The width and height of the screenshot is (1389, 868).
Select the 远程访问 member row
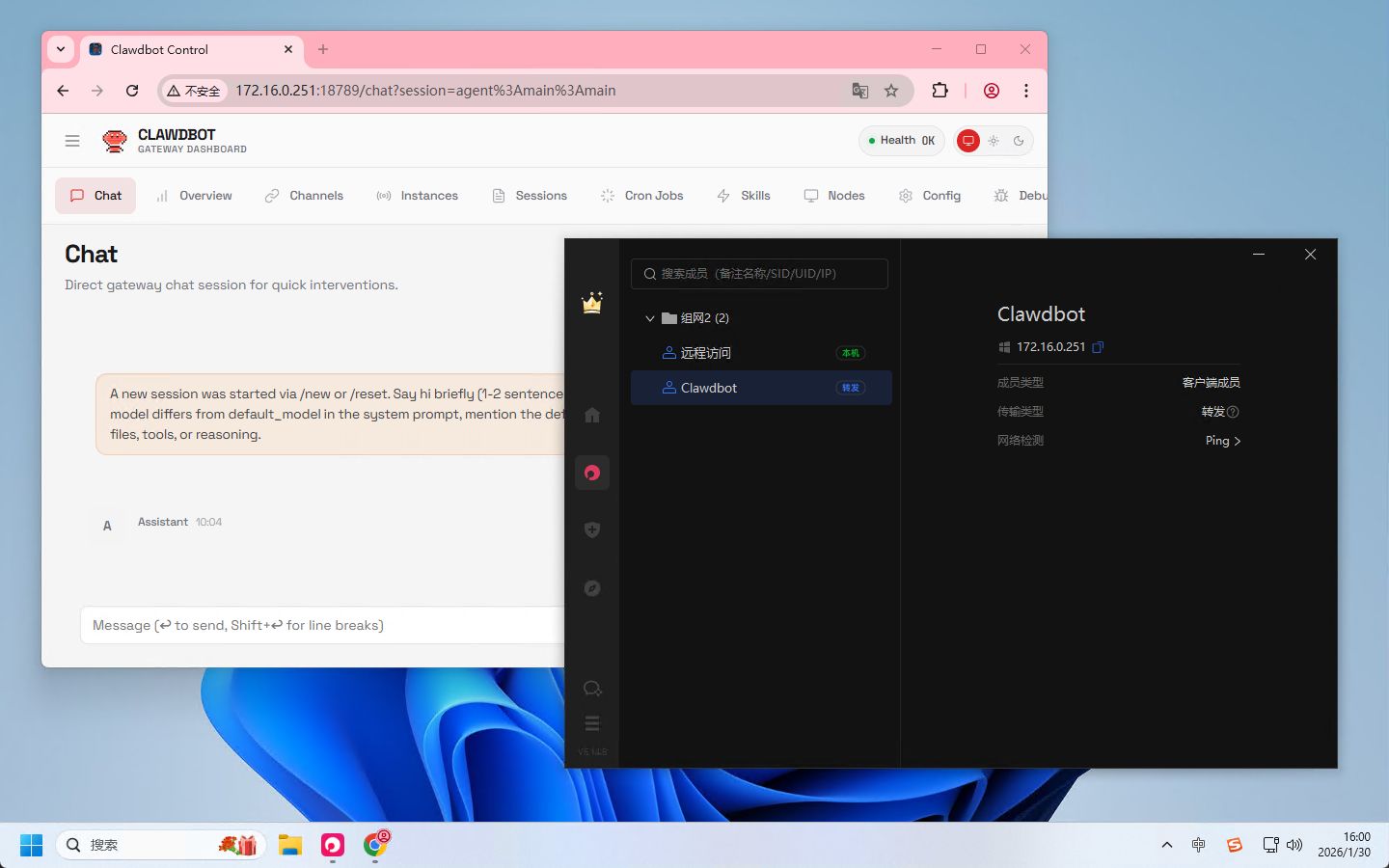[x=761, y=353]
